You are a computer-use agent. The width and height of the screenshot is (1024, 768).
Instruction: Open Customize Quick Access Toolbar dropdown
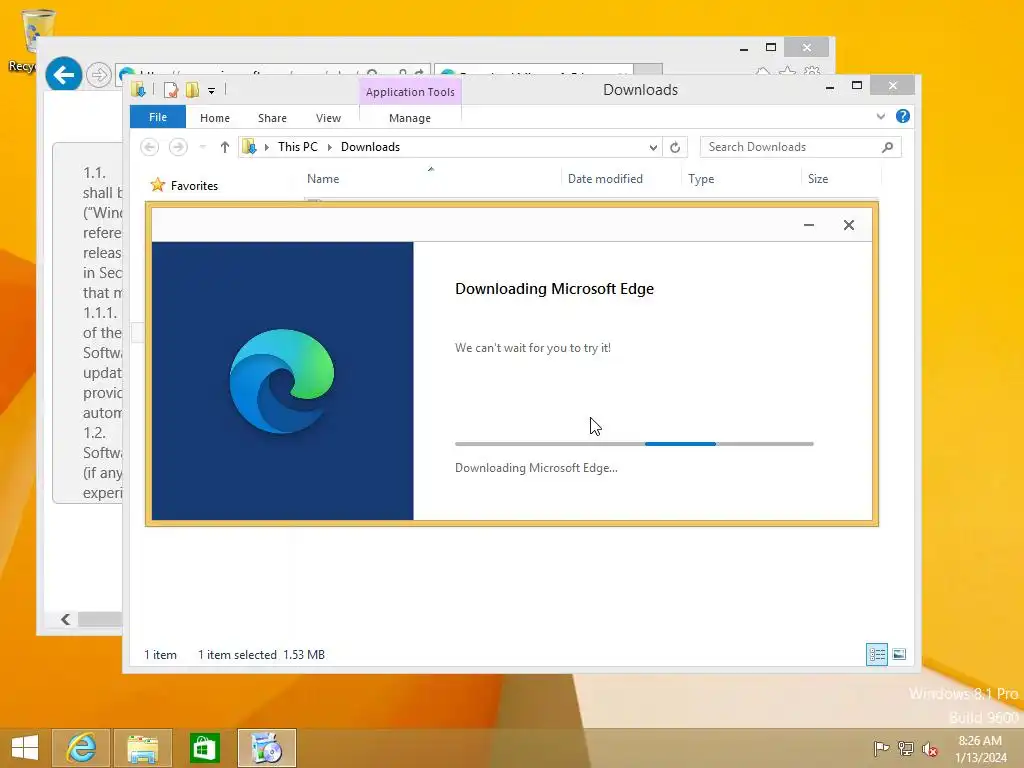[212, 91]
